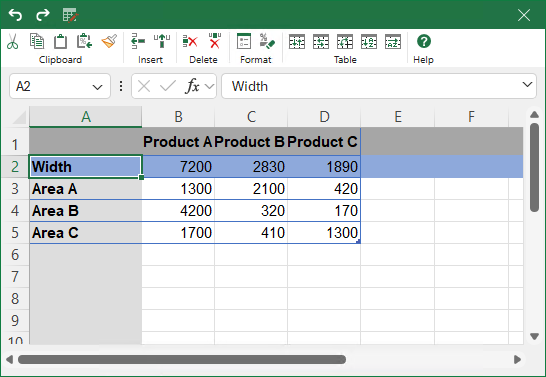Select row 5 header
This screenshot has width=546, height=377.
tap(15, 233)
